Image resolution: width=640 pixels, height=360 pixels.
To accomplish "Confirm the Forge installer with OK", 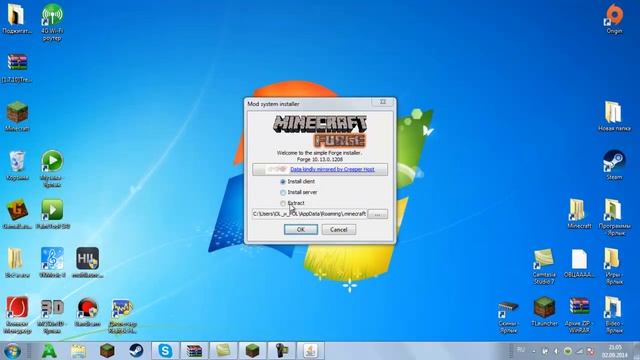I will click(301, 229).
